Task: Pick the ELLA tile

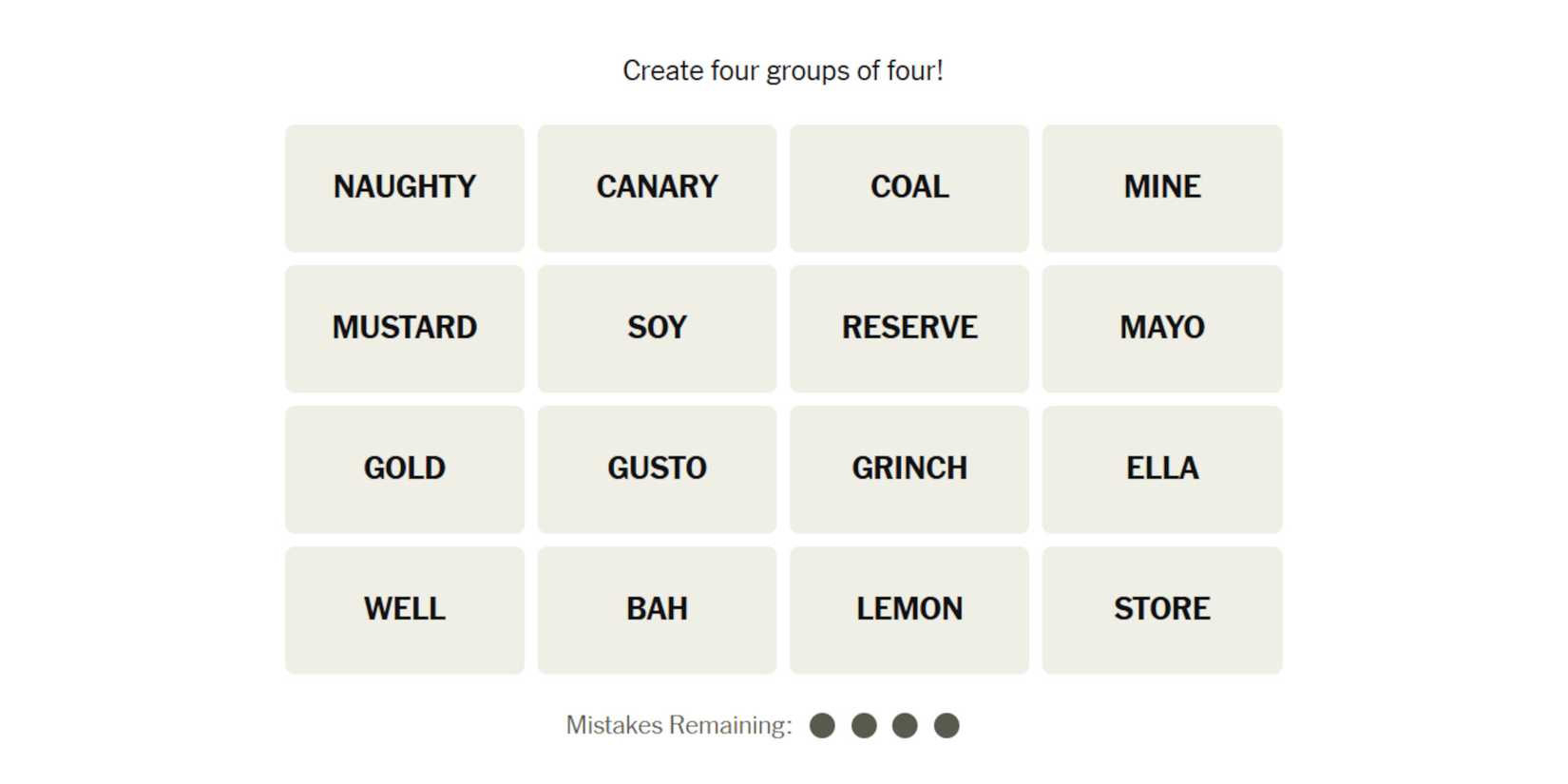Action: coord(1161,468)
